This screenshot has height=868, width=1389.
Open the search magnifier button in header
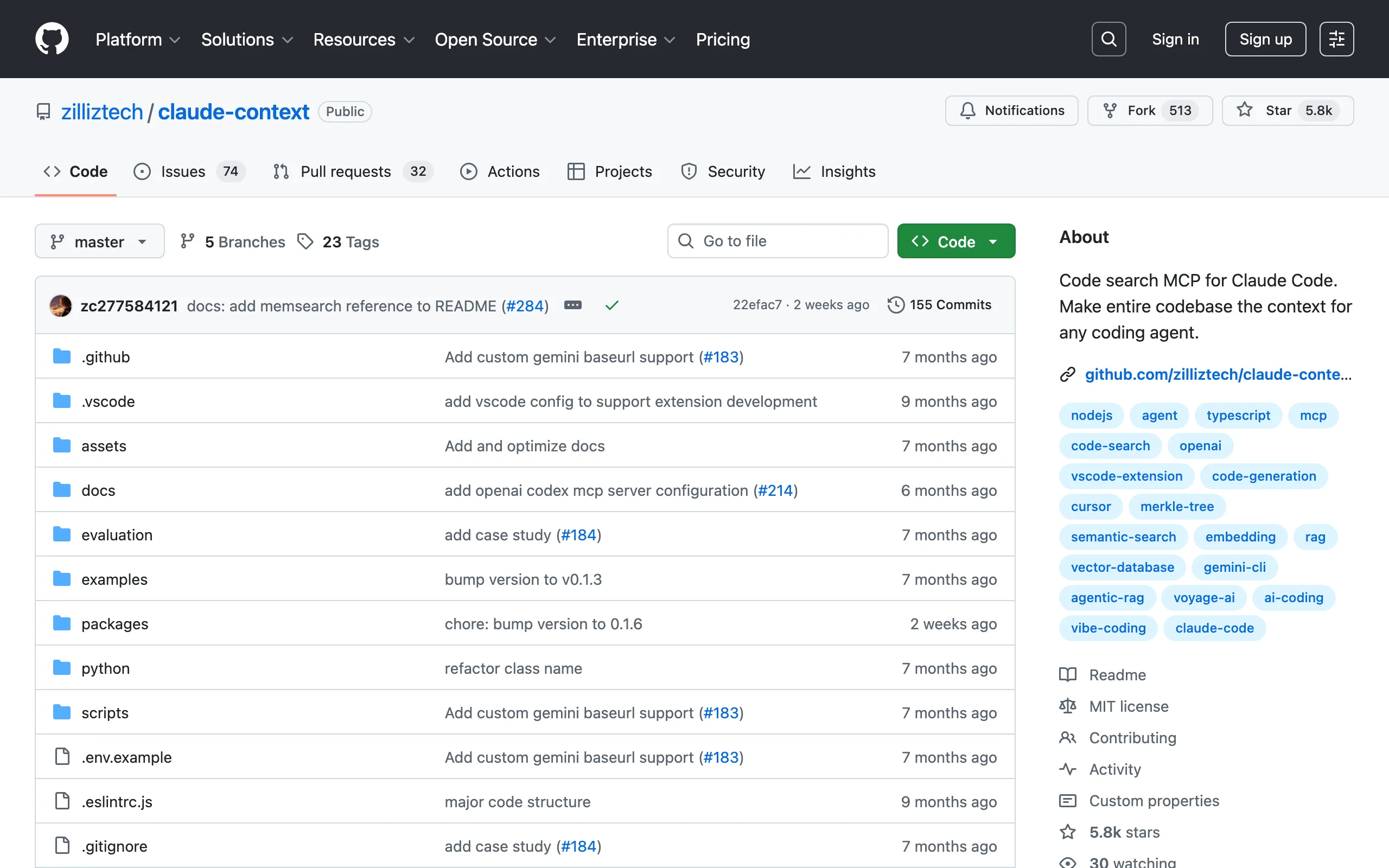pos(1108,39)
